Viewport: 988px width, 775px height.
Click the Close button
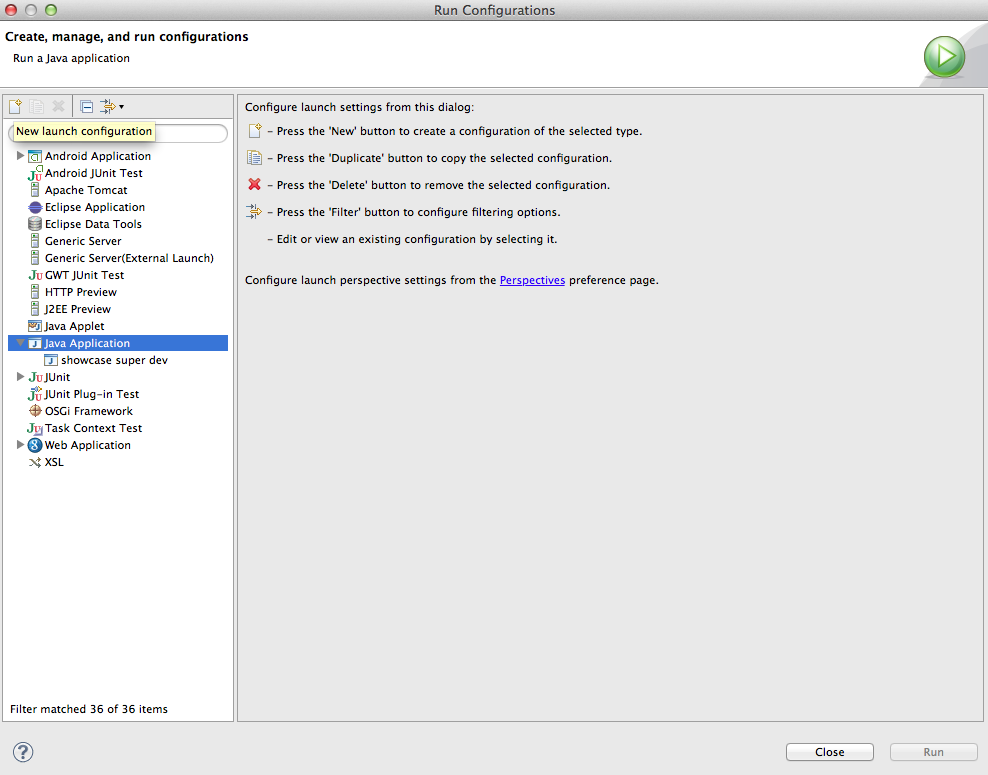pyautogui.click(x=830, y=752)
